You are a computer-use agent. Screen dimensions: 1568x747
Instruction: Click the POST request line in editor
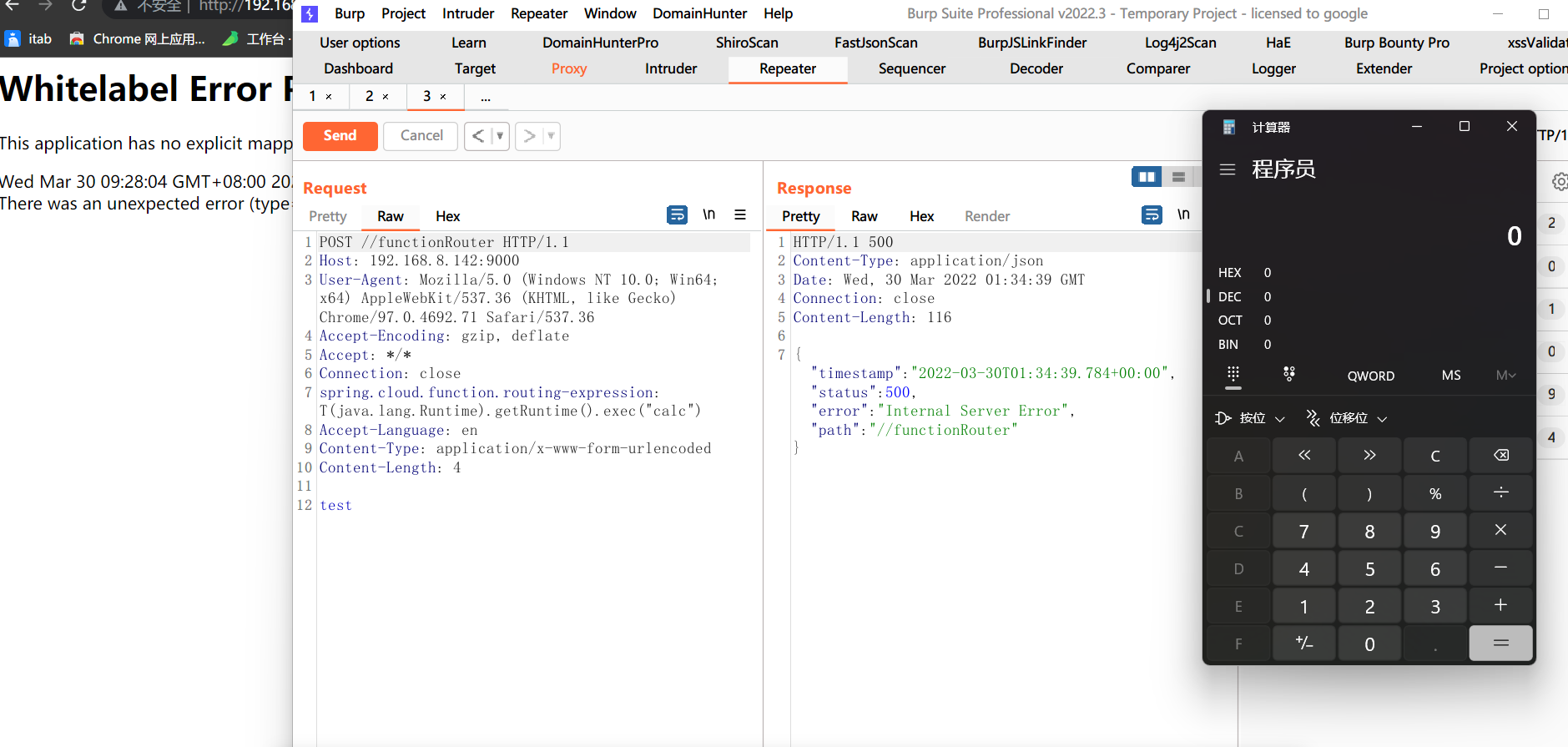click(534, 242)
